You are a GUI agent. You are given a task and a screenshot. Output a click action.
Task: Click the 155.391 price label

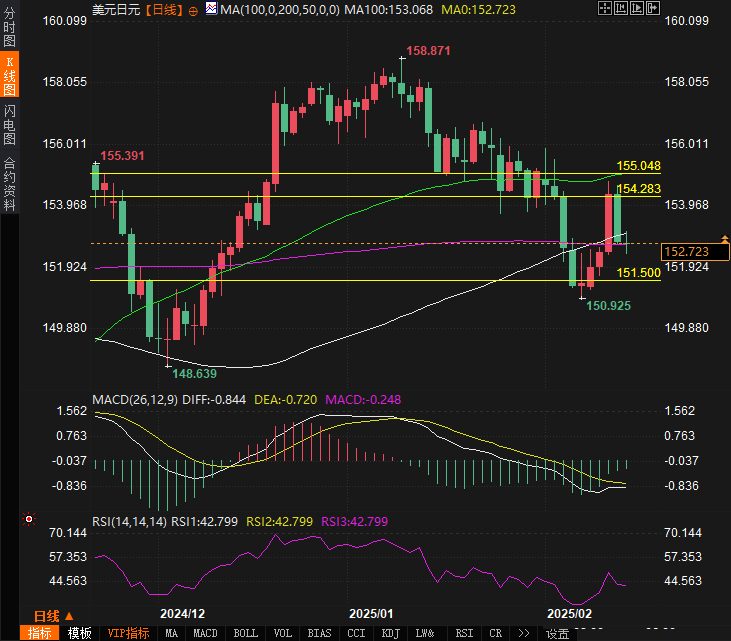(122, 156)
